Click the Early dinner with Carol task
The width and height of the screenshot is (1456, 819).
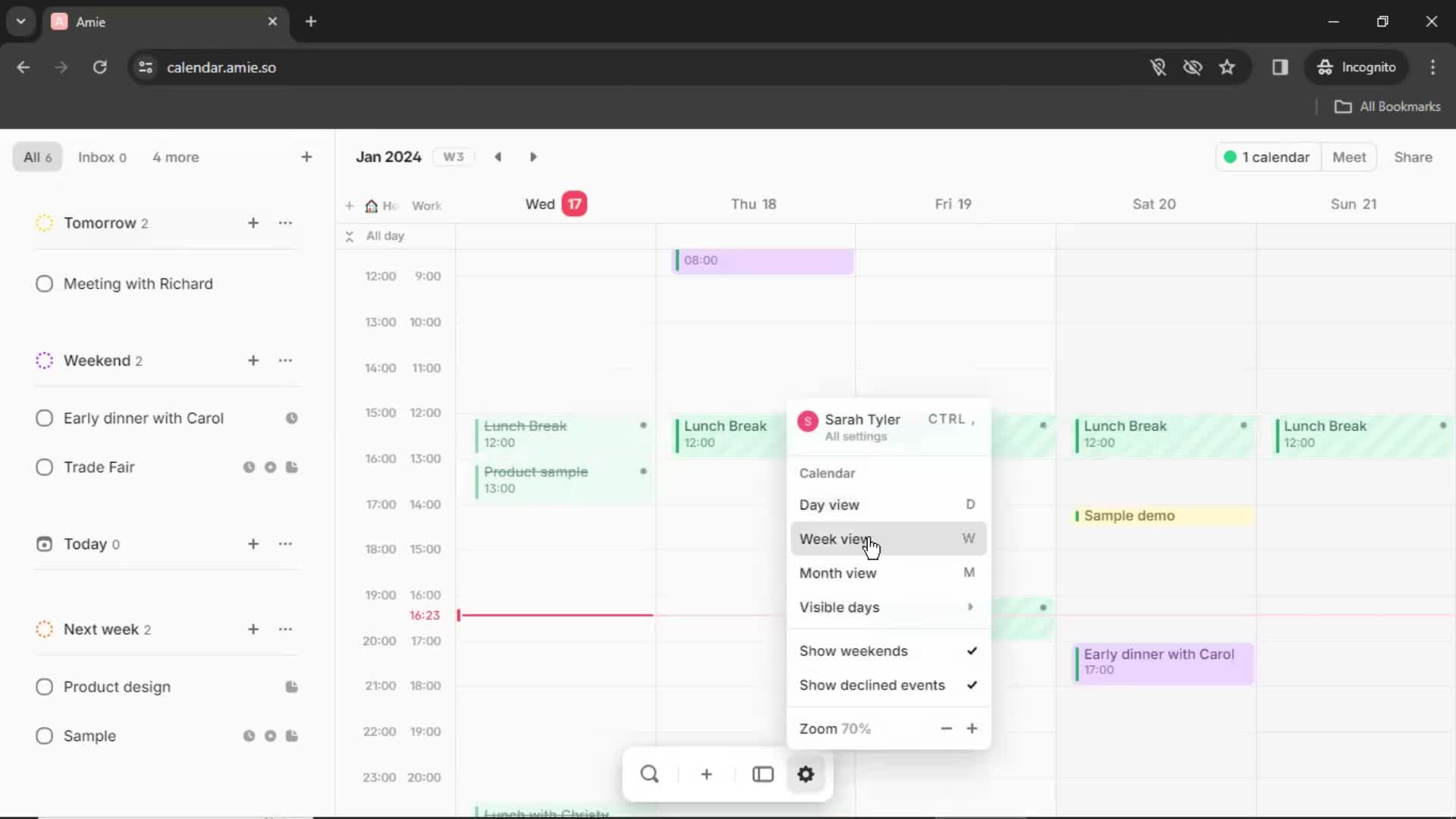[144, 417]
